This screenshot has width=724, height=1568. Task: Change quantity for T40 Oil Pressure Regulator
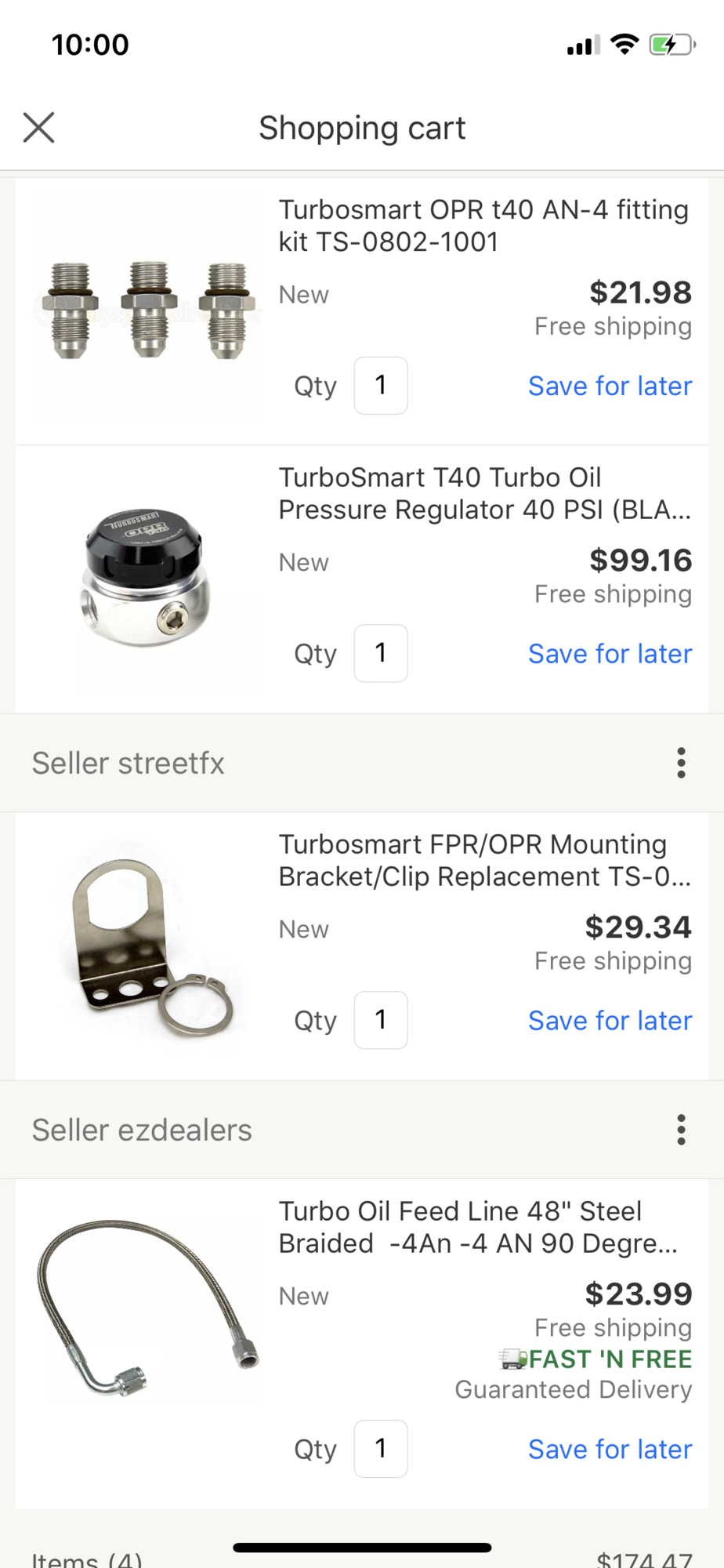(x=381, y=653)
